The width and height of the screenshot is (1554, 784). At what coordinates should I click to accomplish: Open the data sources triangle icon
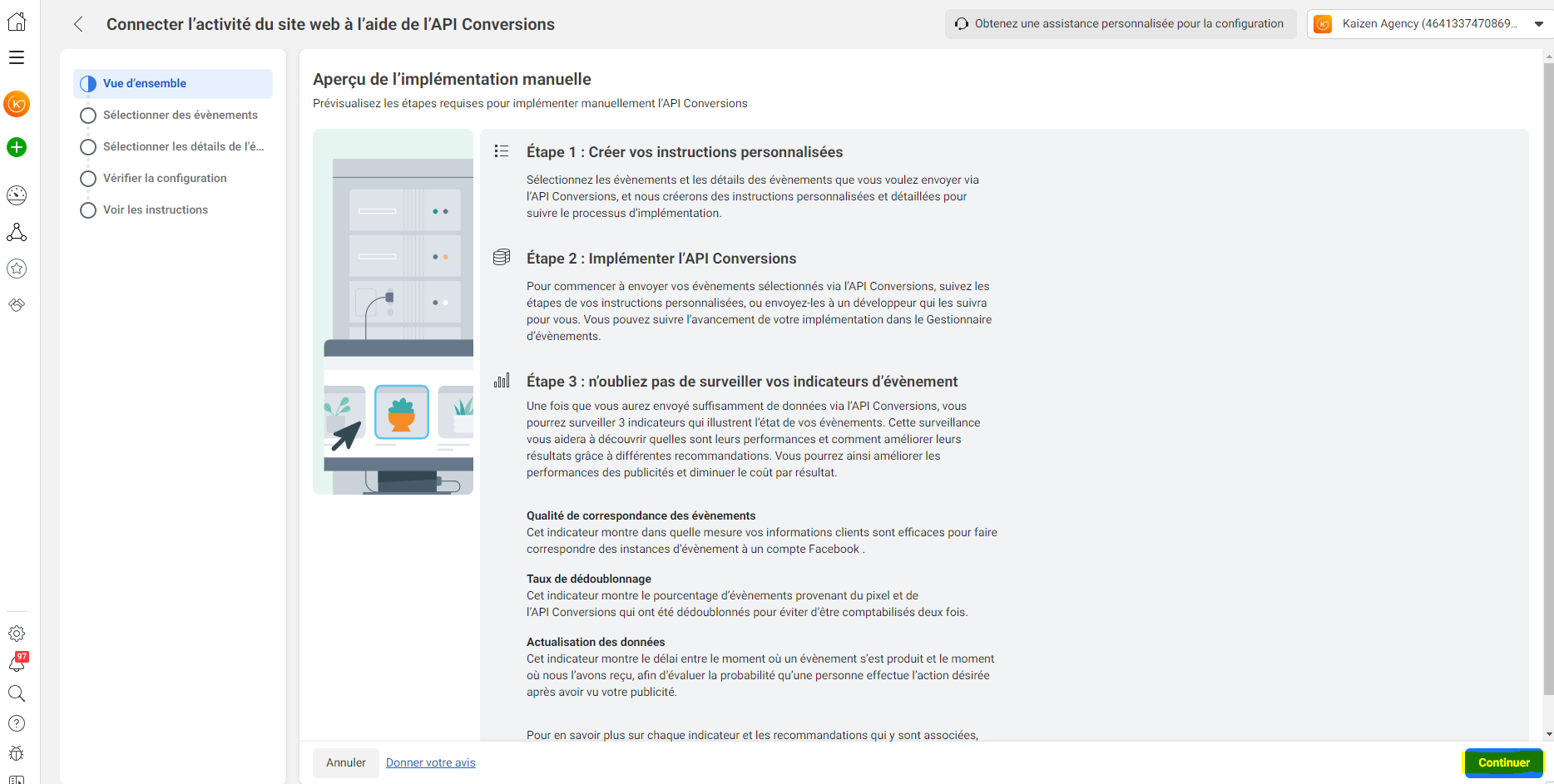17,232
